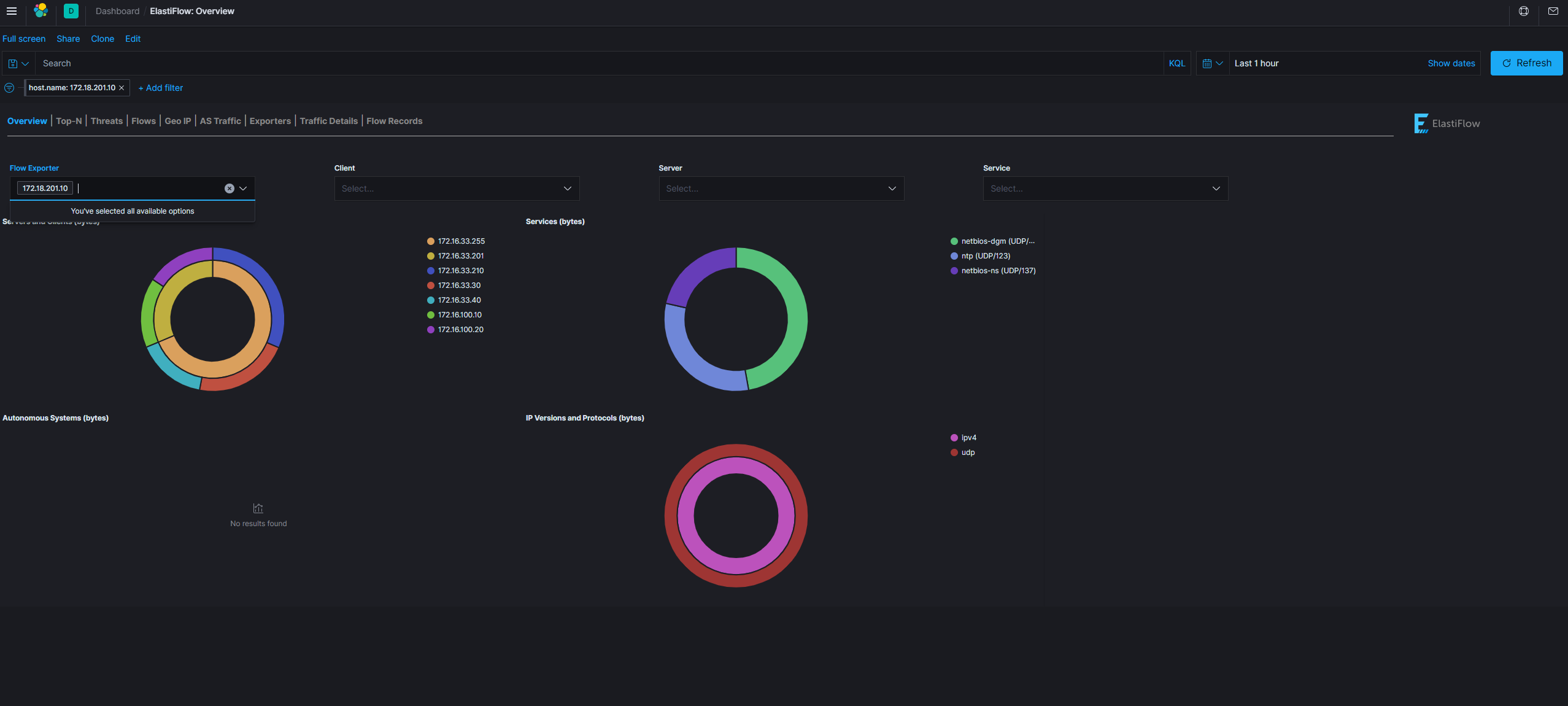This screenshot has height=706, width=1568.
Task: Click the filter options circle icon
Action: click(x=9, y=88)
